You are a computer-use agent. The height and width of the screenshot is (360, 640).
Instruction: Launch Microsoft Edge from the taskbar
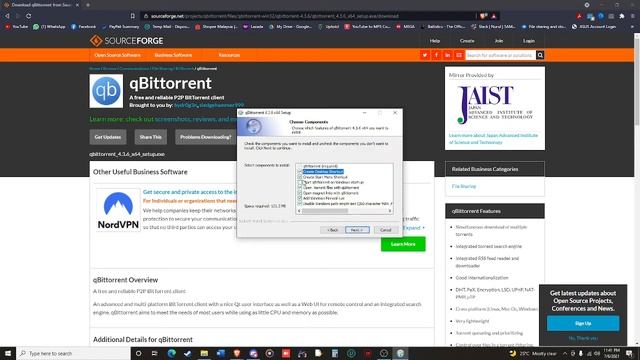pos(171,353)
